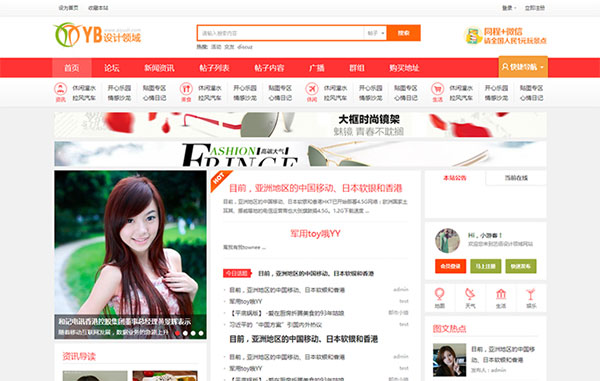Open the 生活 shopping cart category icon
The width and height of the screenshot is (600, 381).
[x=437, y=89]
